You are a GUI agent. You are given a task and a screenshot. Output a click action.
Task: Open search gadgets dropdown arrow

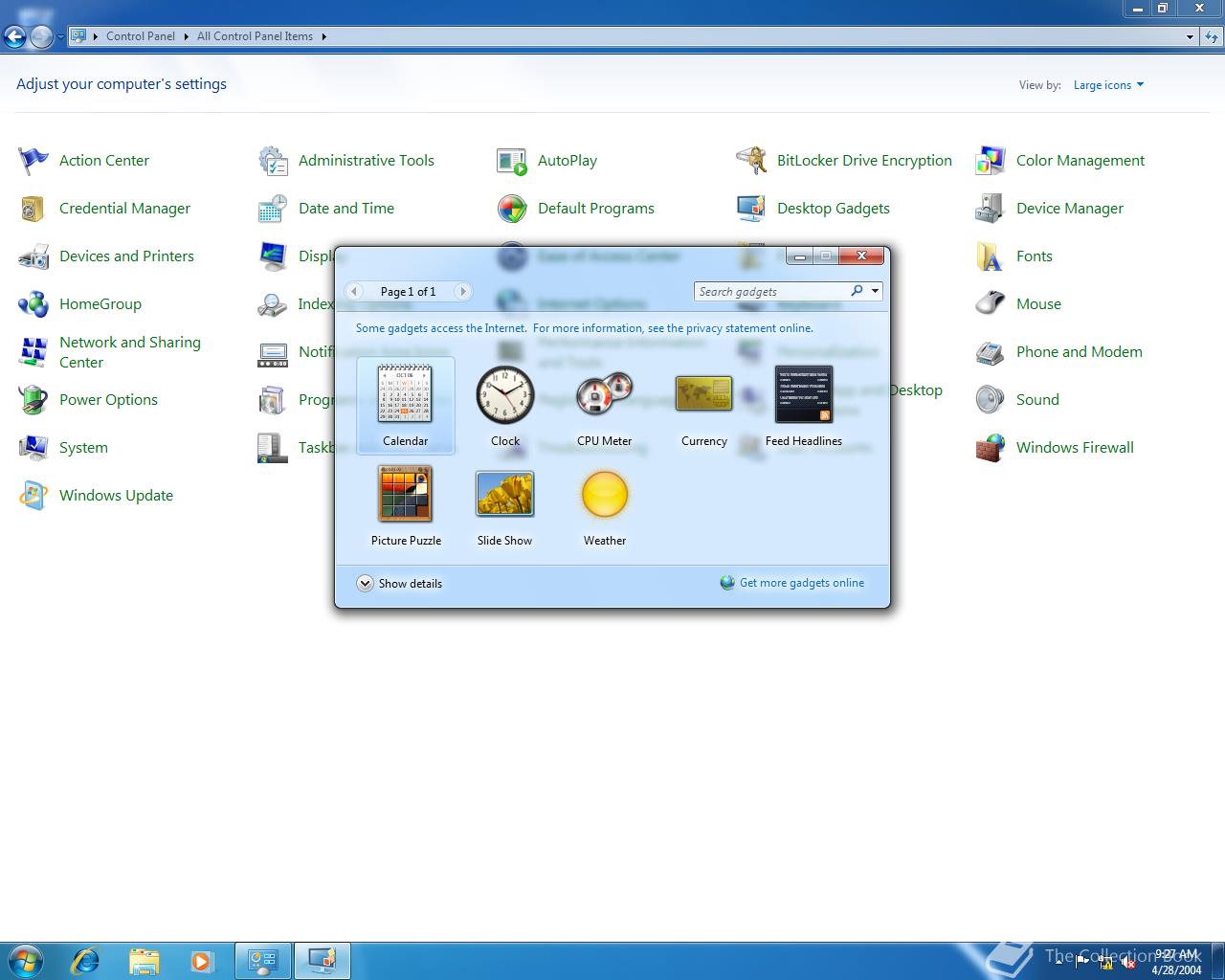tap(875, 291)
